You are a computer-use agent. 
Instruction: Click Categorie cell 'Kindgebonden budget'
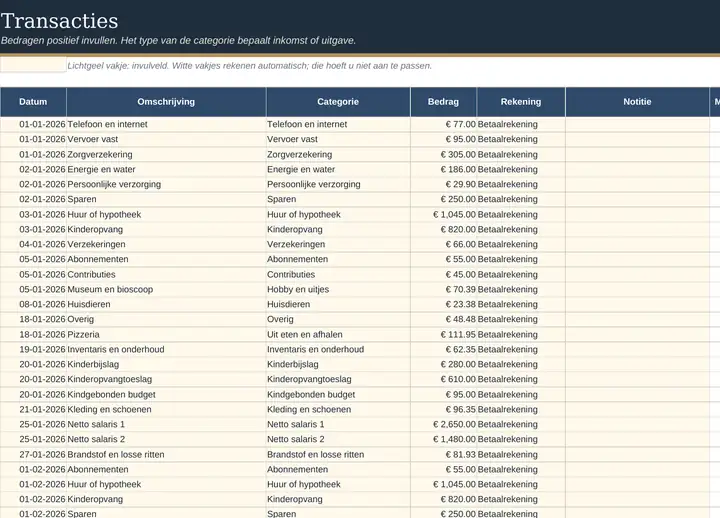point(338,394)
